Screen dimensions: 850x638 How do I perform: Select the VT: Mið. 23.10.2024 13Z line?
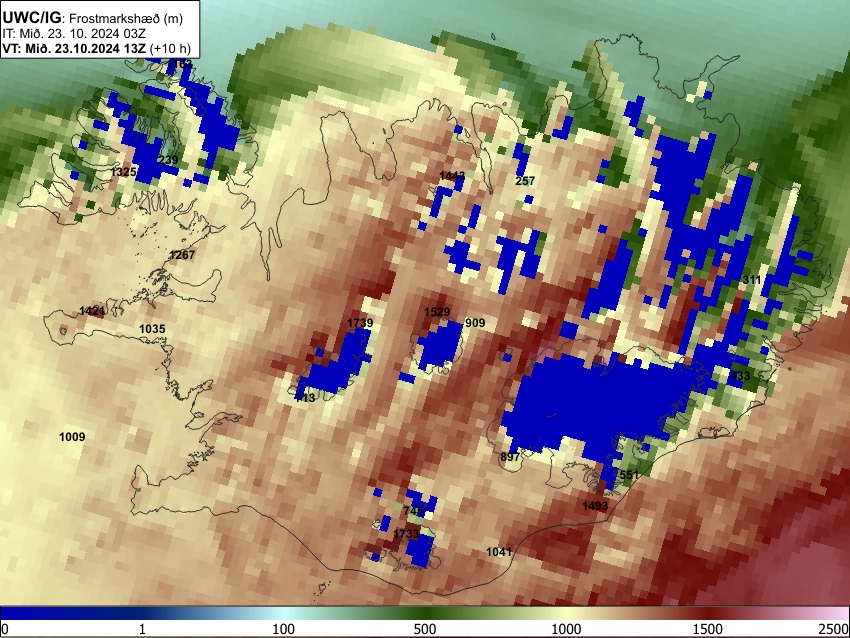pos(96,48)
